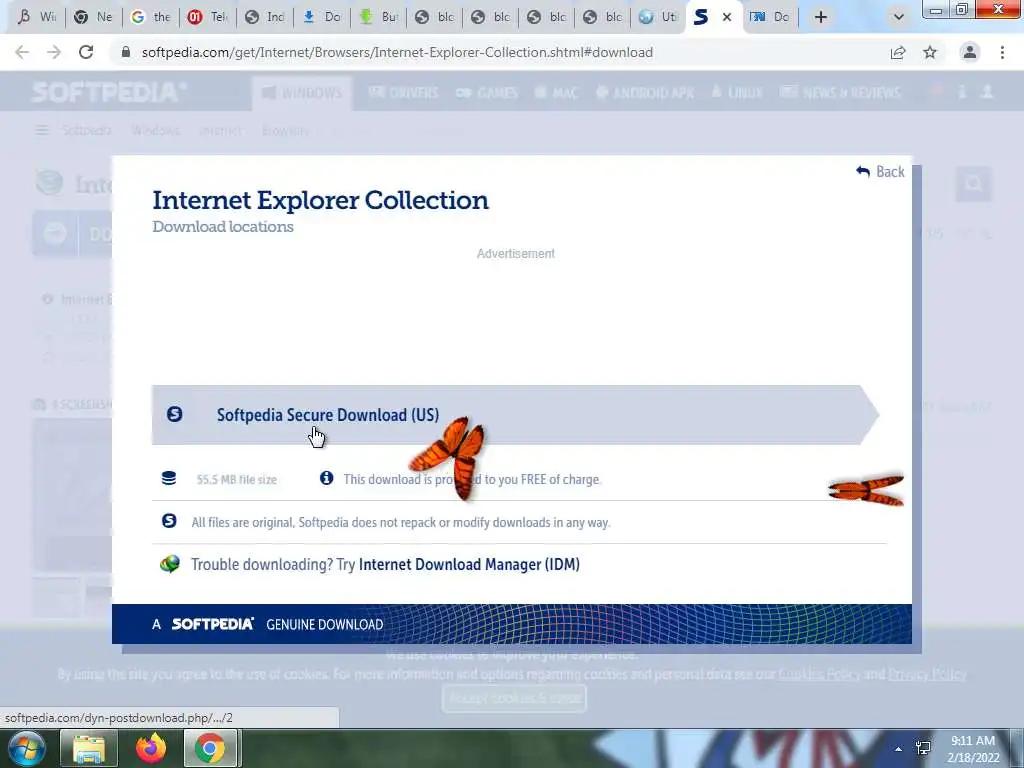Switch to the 'Ind' tab
The width and height of the screenshot is (1024, 768).
(x=265, y=17)
